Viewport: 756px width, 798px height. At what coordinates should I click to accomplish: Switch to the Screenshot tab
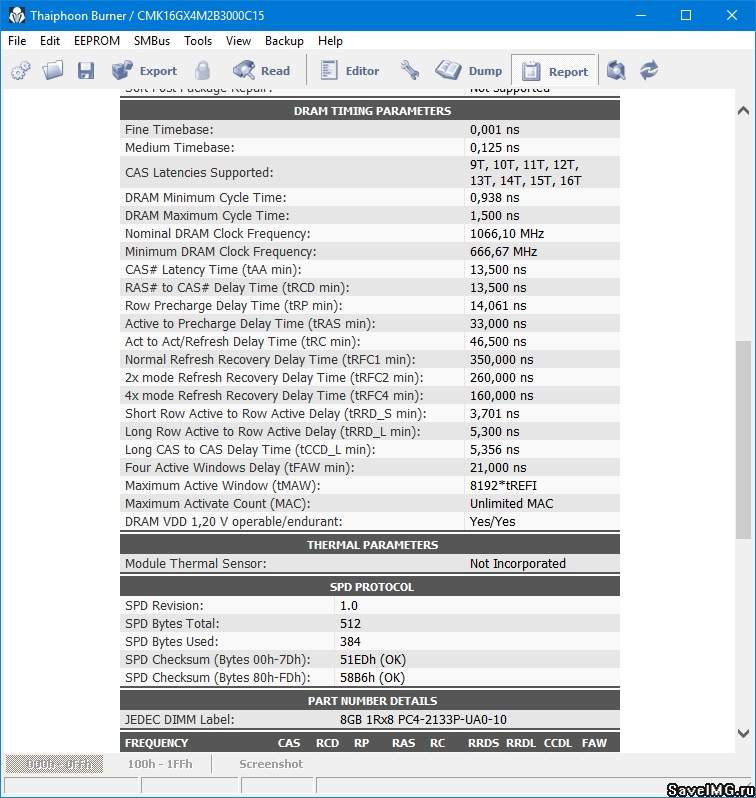(x=270, y=764)
